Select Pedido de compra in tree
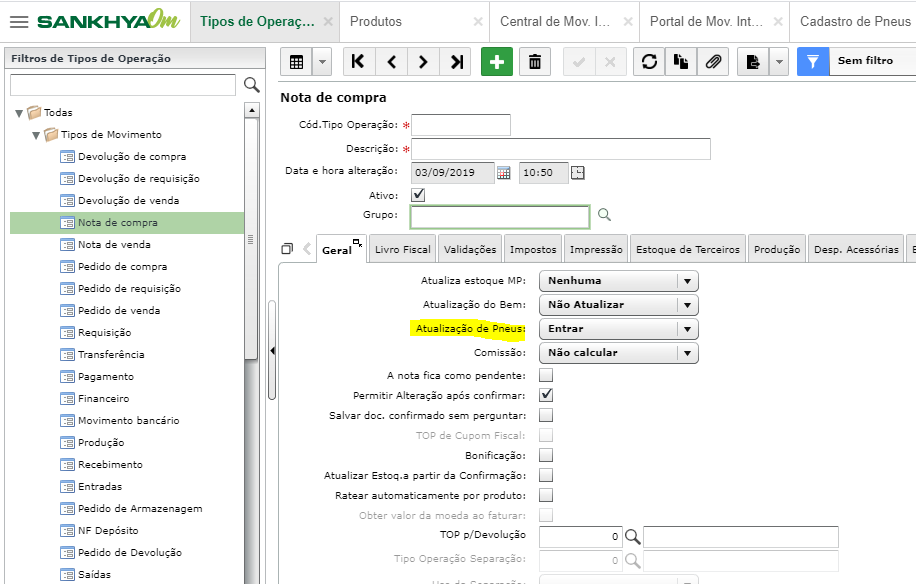916x584 pixels. pos(123,266)
